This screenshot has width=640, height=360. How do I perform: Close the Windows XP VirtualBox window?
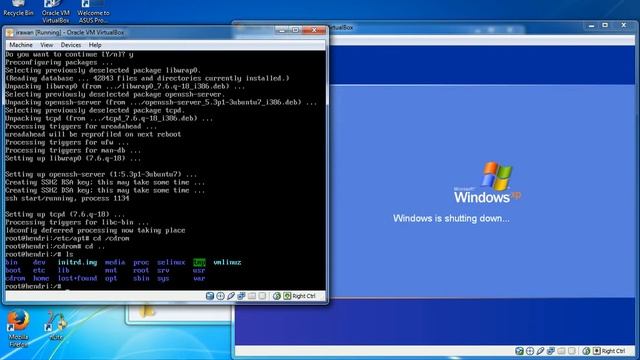coord(624,25)
